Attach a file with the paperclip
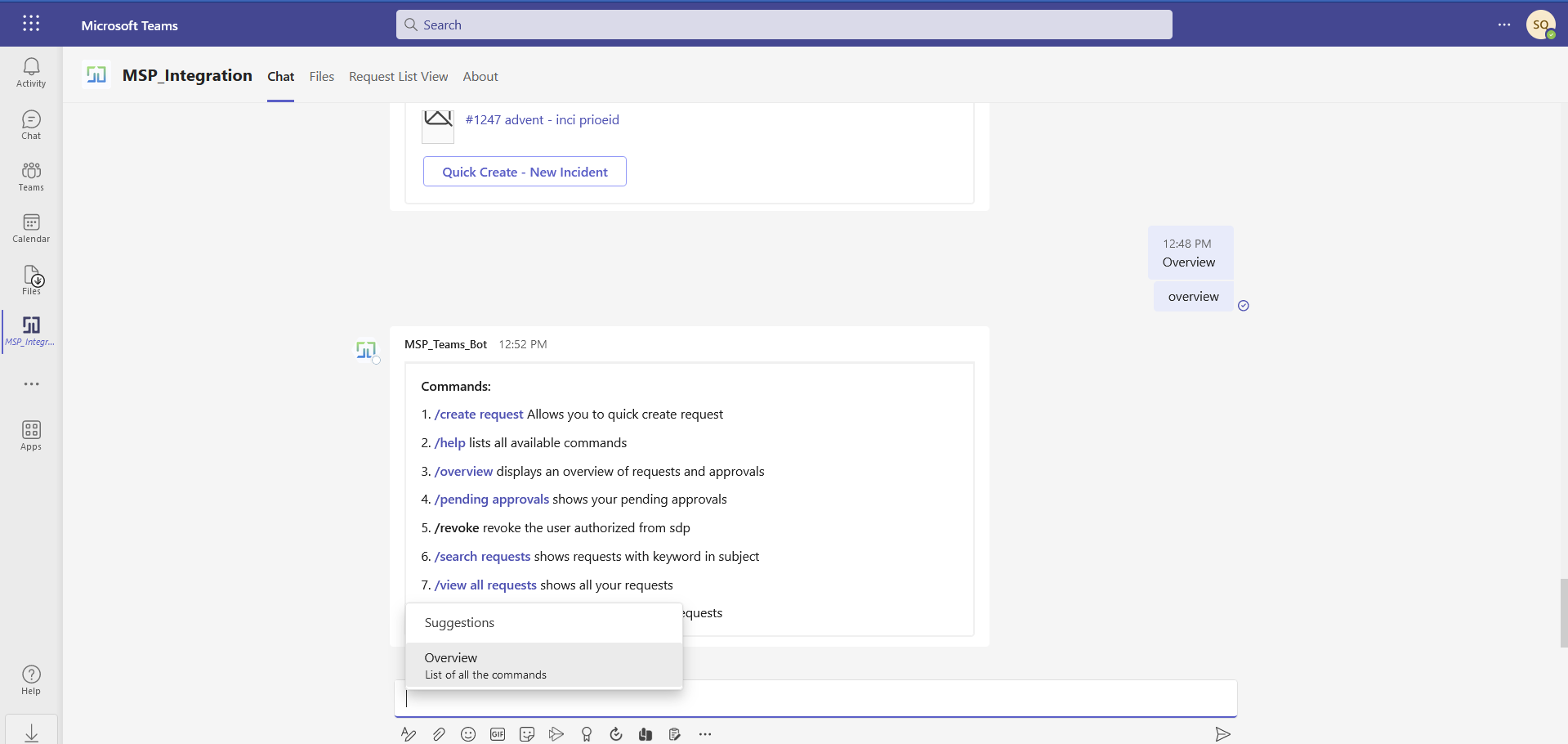The image size is (1568, 744). point(439,734)
